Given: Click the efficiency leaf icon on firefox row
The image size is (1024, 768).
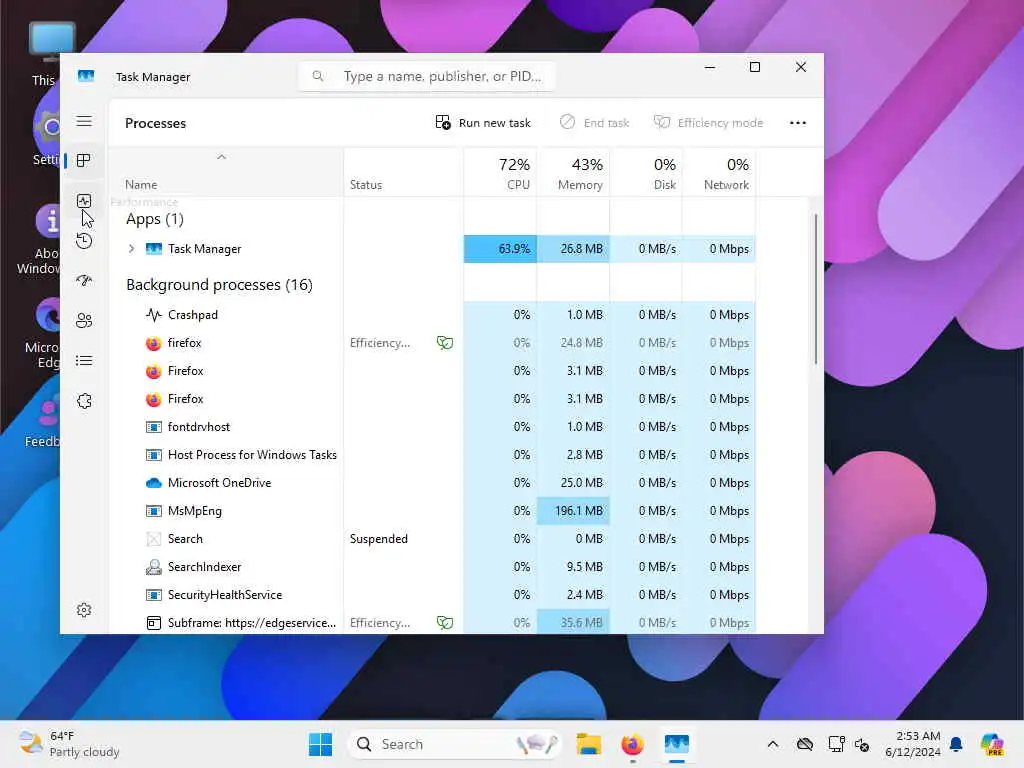Looking at the screenshot, I should click(445, 343).
